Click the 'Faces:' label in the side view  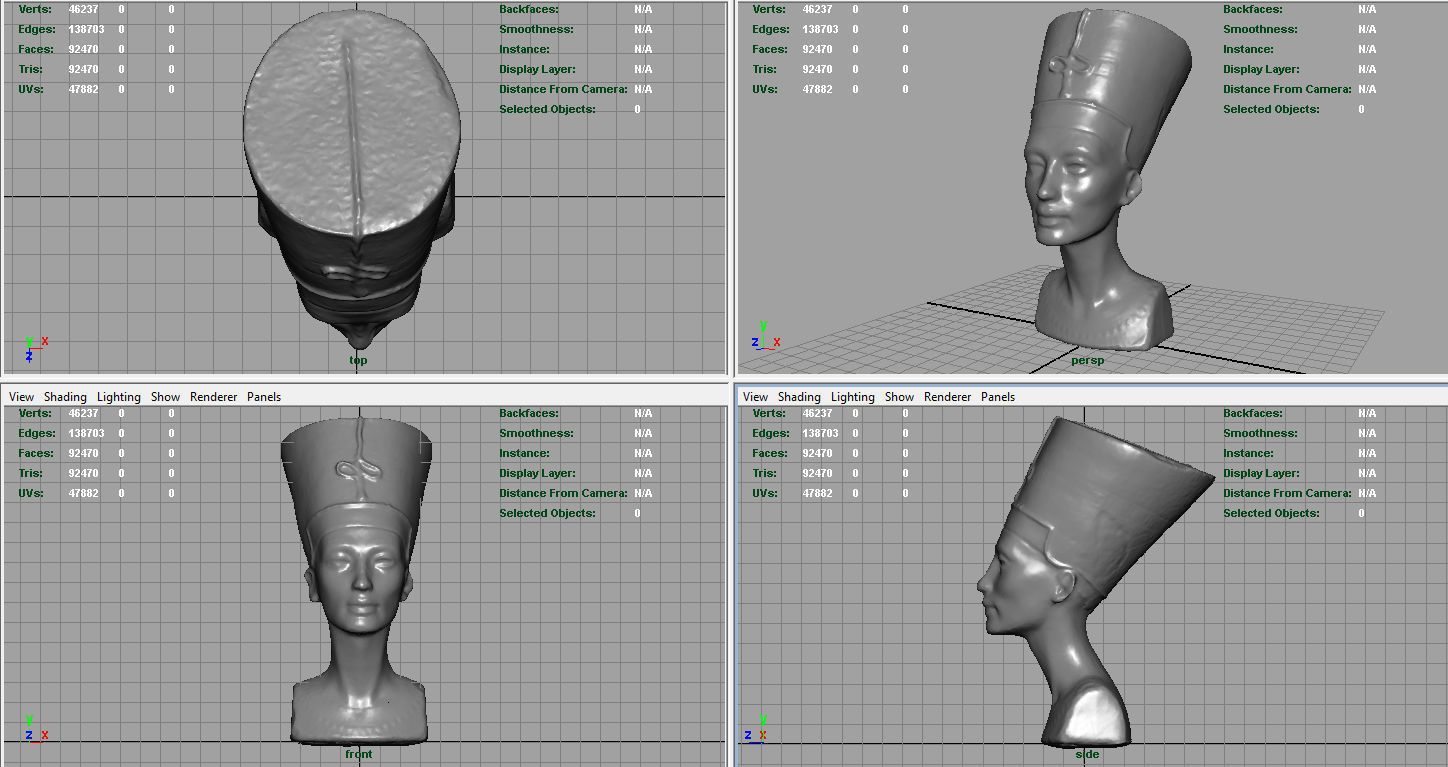[x=770, y=453]
